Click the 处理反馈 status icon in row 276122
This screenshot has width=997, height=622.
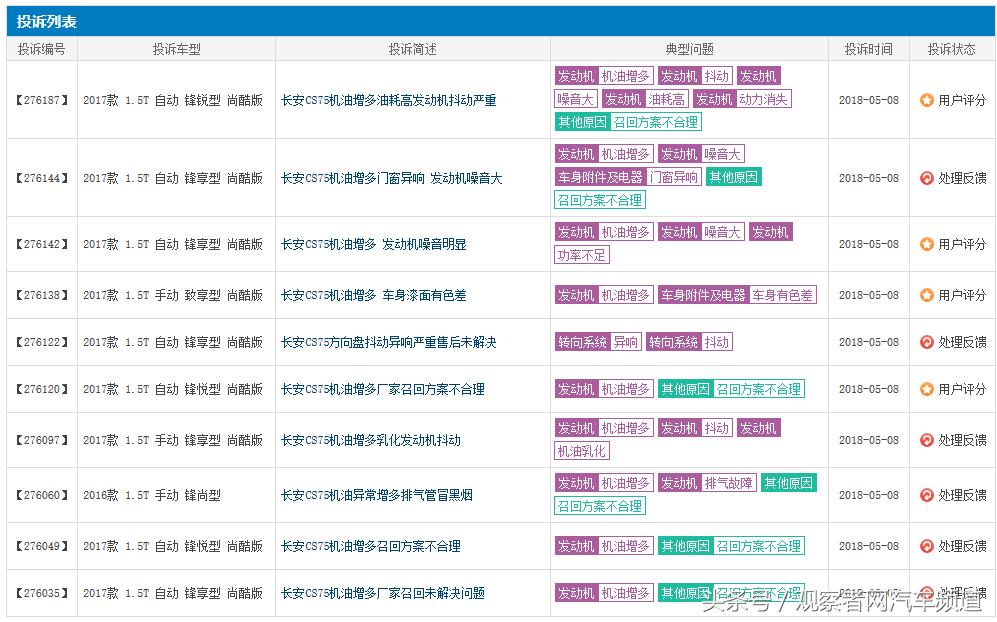(926, 342)
